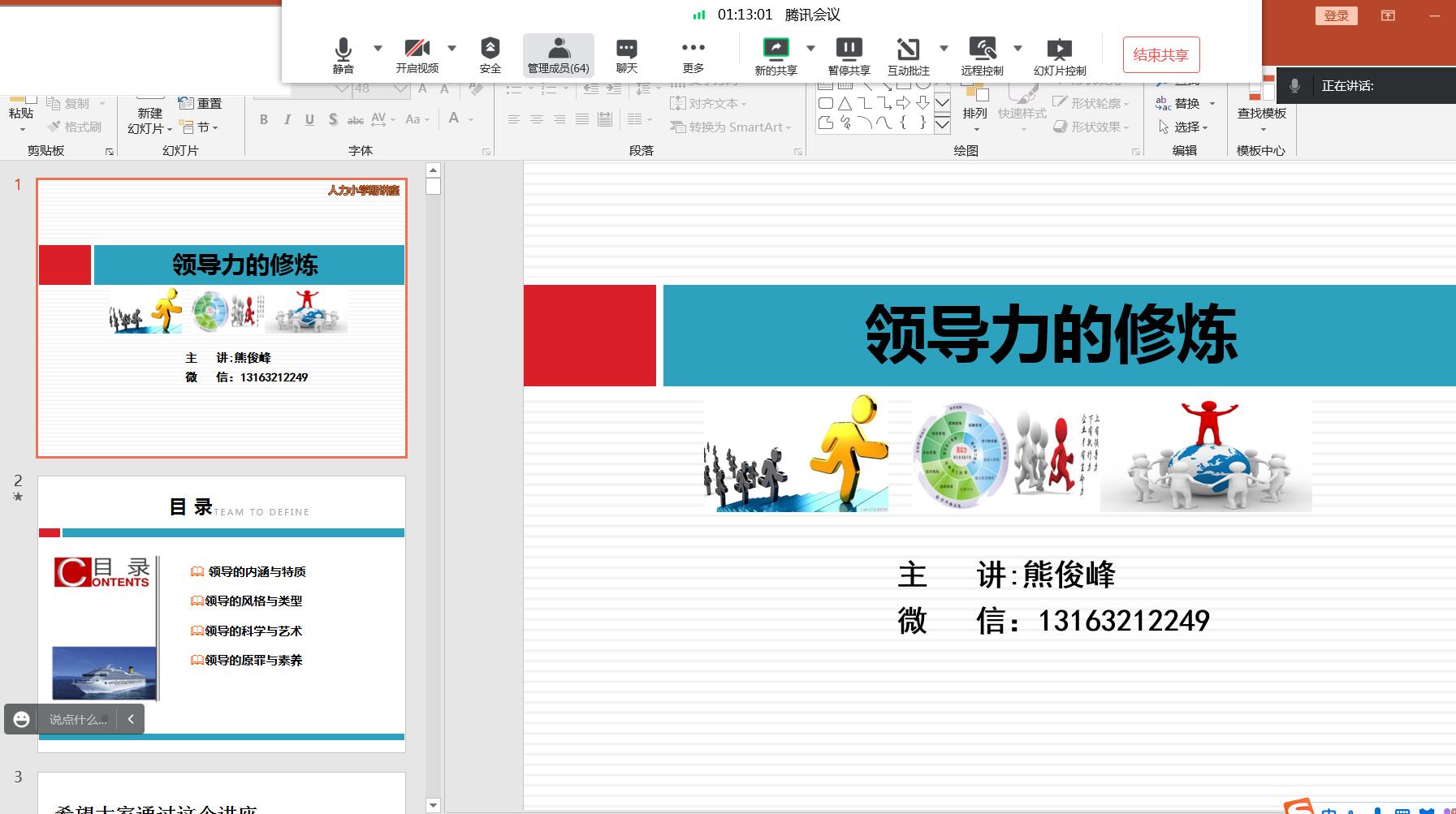
Task: Expand video options arrow beside 开启视频
Action: (x=451, y=48)
